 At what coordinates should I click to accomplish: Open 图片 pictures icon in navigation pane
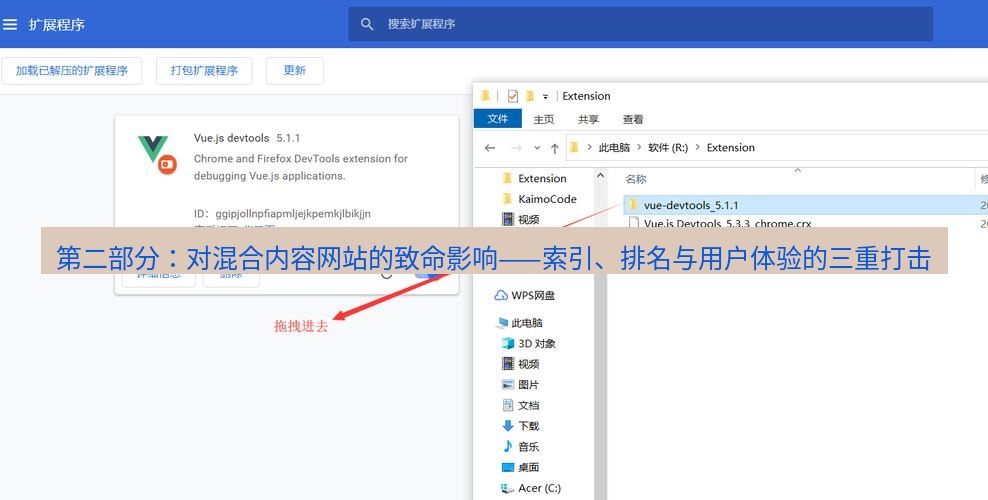pyautogui.click(x=508, y=385)
